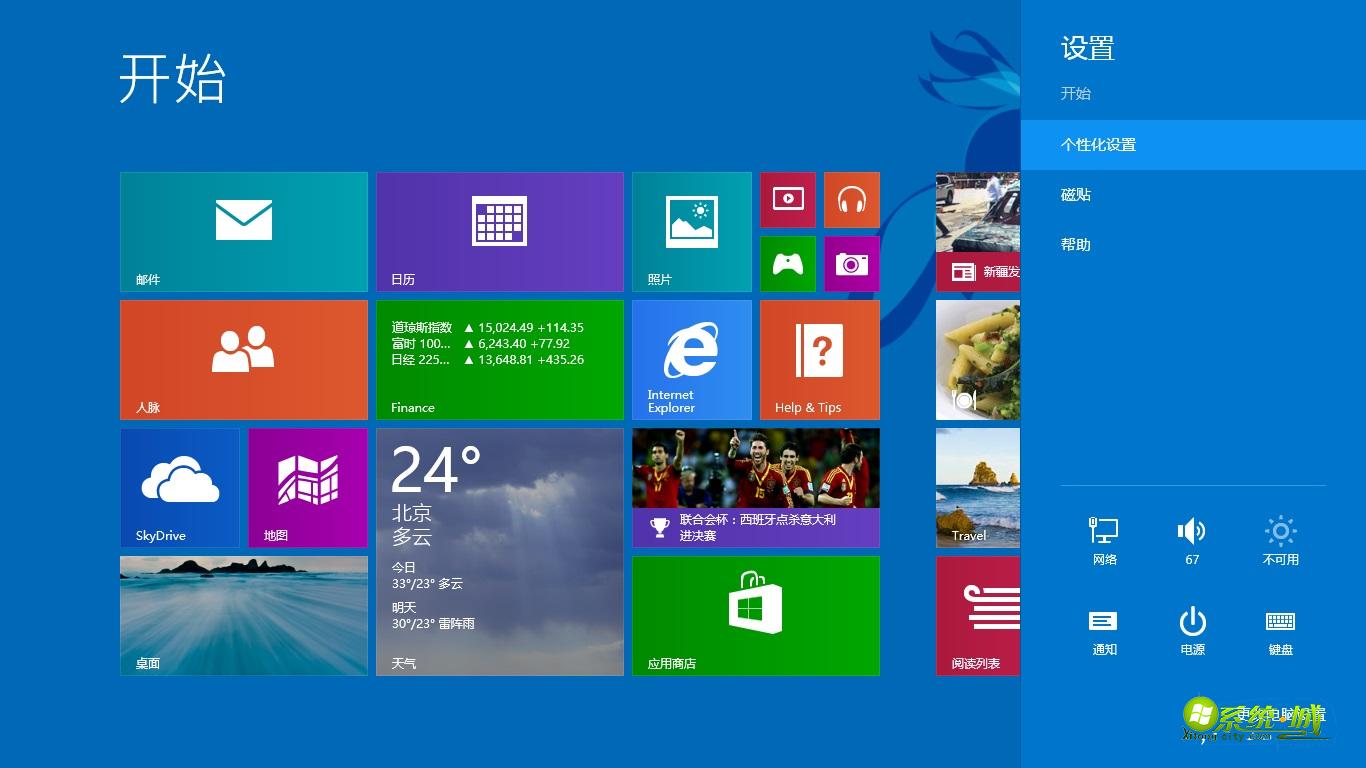Launch the 地图 (Maps) tile
This screenshot has height=768, width=1366.
pos(307,487)
